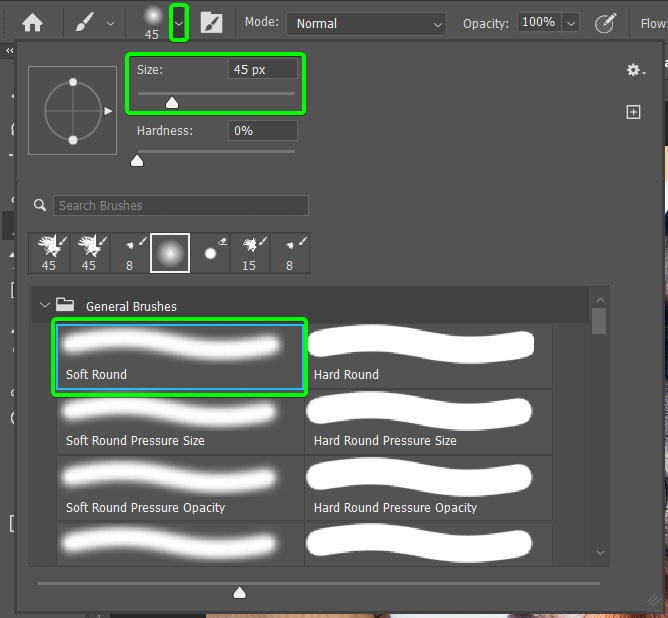Click the brush list scrollbar thumb

[x=599, y=321]
